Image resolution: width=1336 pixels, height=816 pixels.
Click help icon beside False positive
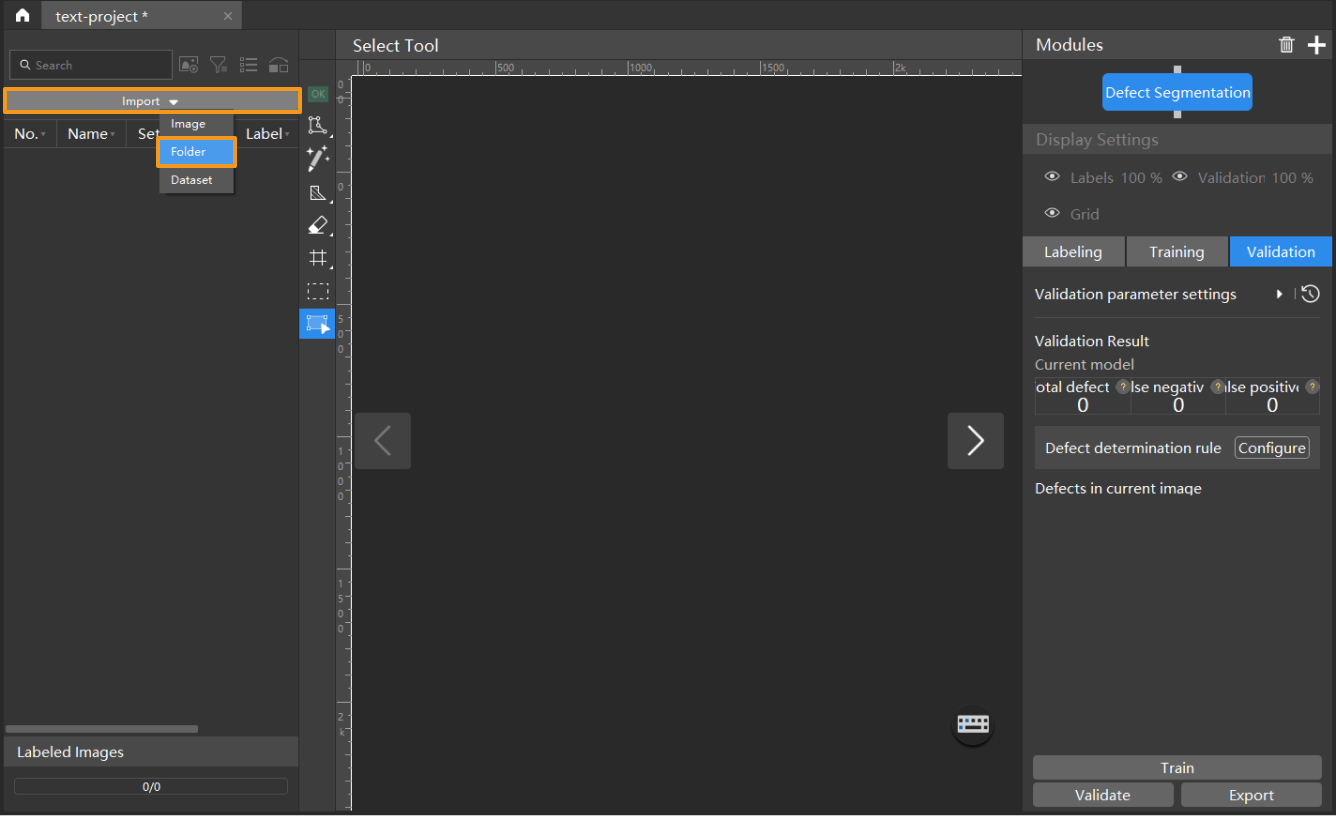coord(1312,387)
